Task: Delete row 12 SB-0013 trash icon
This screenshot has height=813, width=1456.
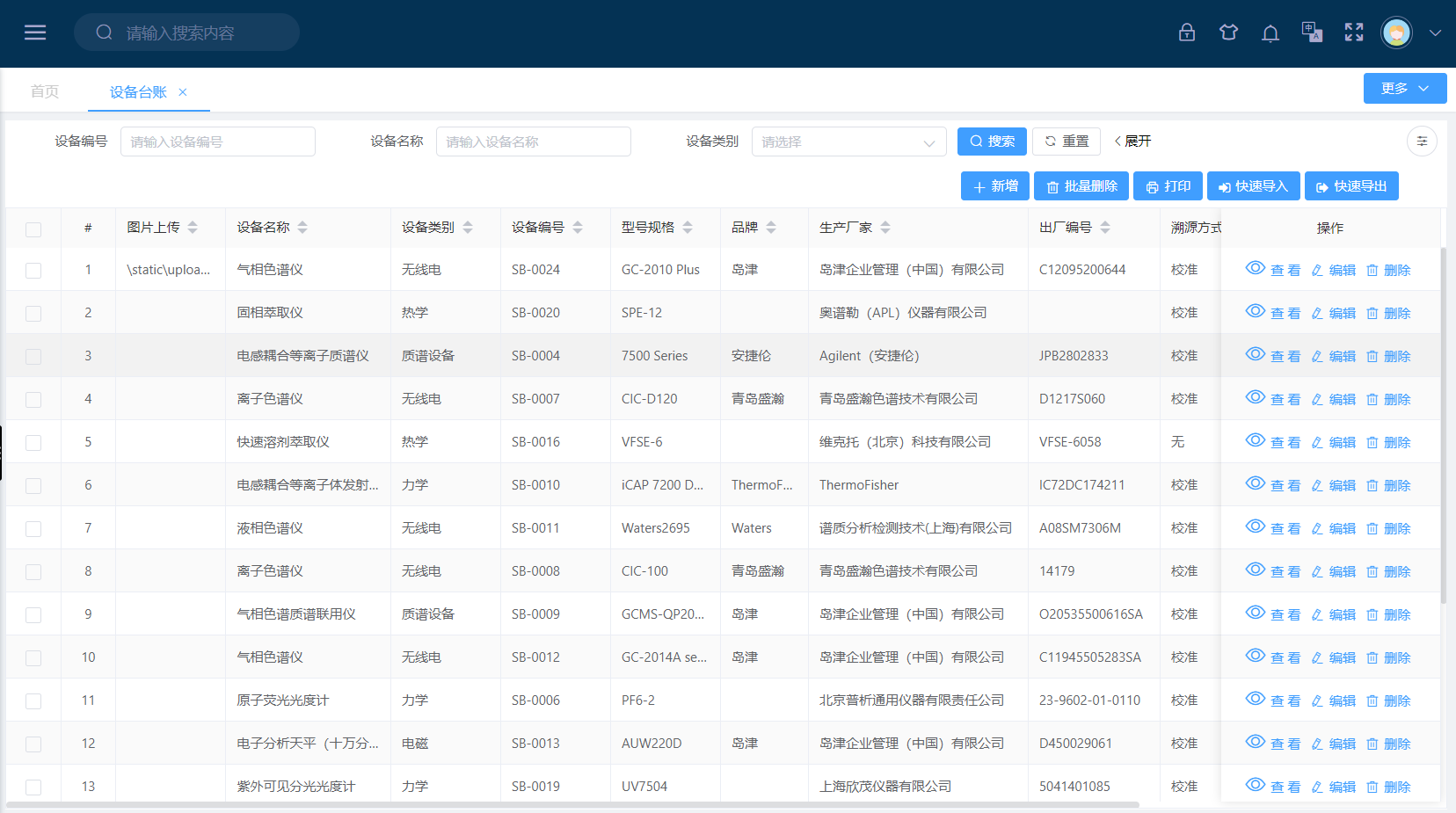Action: (x=1372, y=744)
